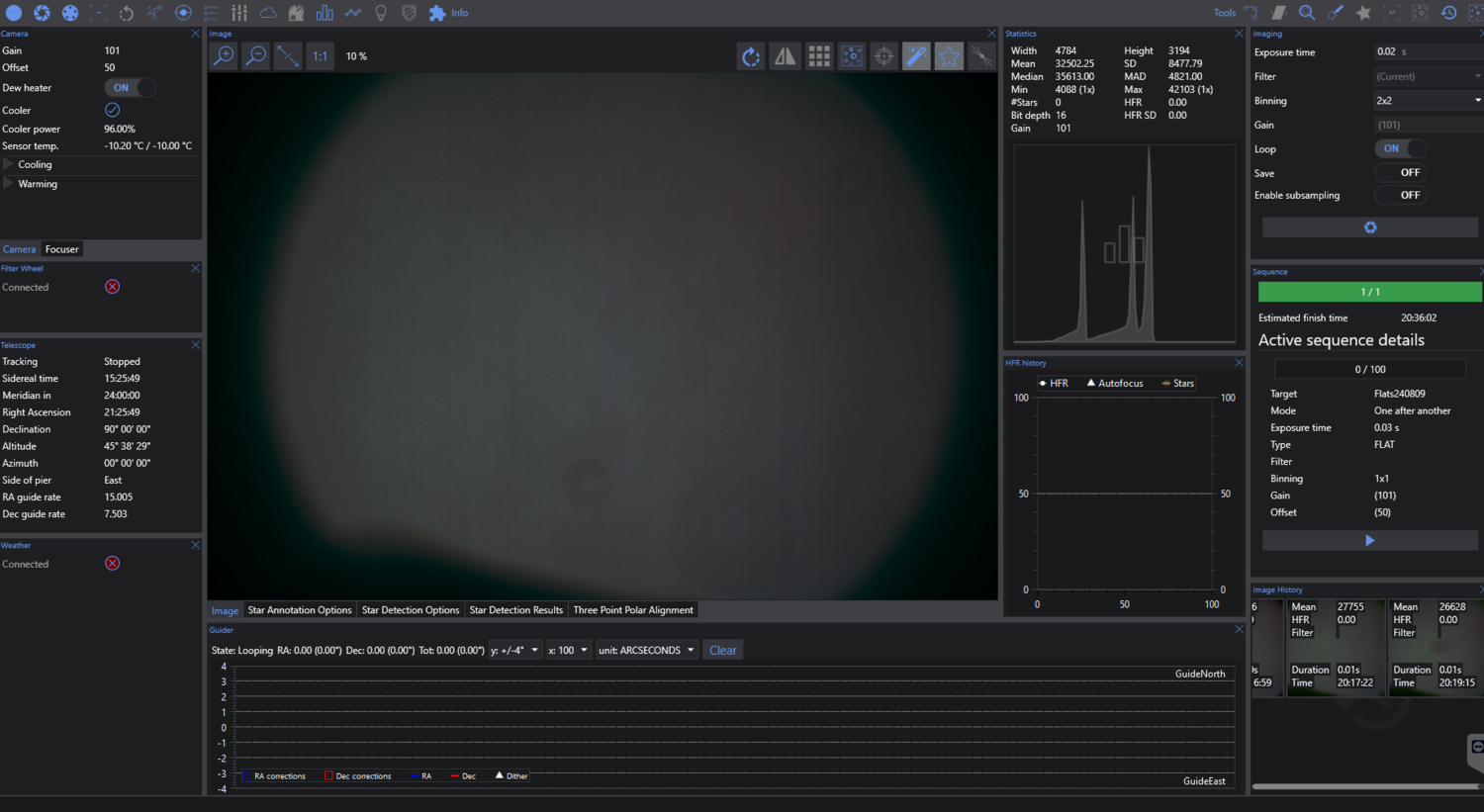The image size is (1484, 812).
Task: Open the Binning dropdown in Imaging
Action: pos(1428,101)
